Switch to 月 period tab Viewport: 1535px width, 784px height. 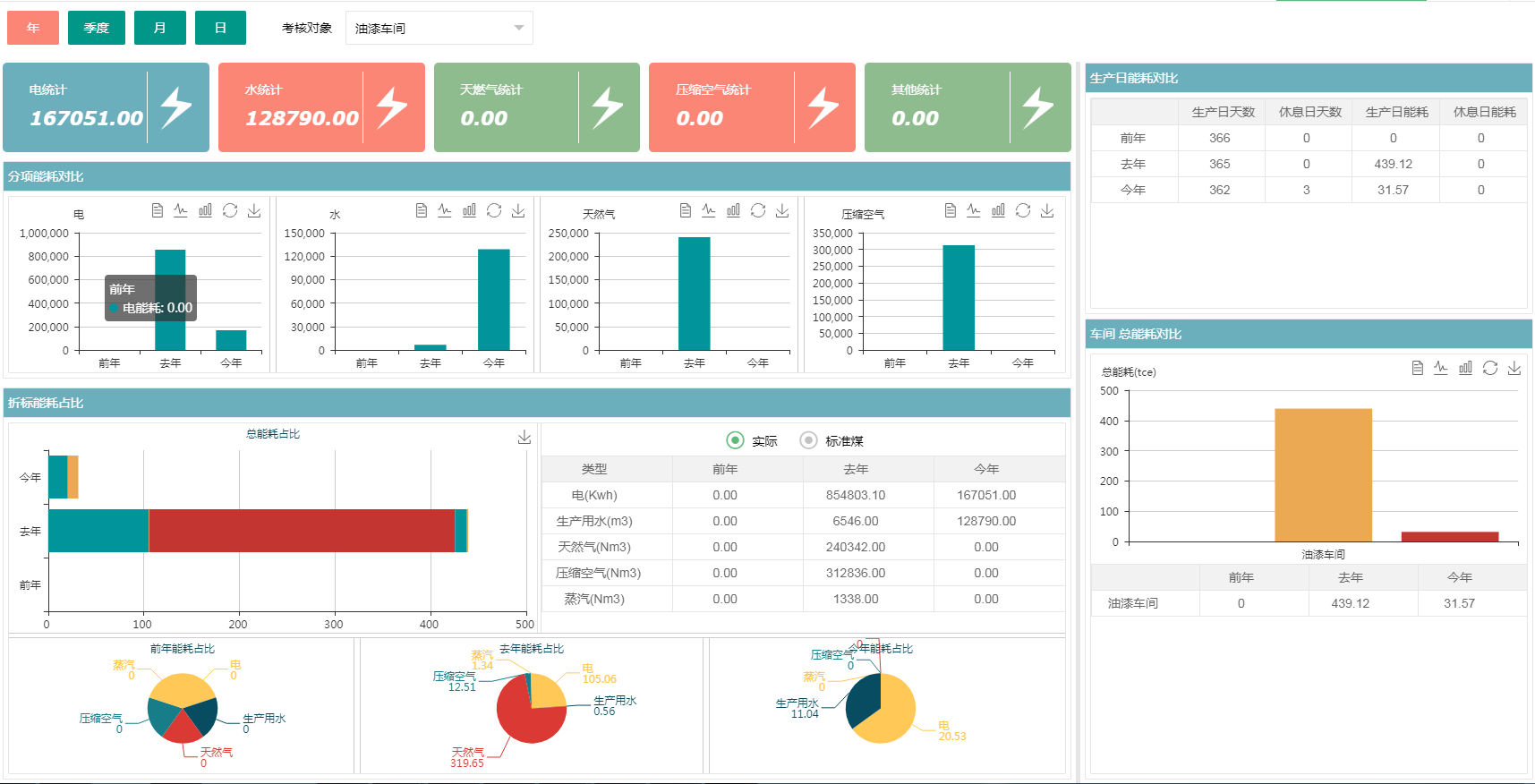160,28
